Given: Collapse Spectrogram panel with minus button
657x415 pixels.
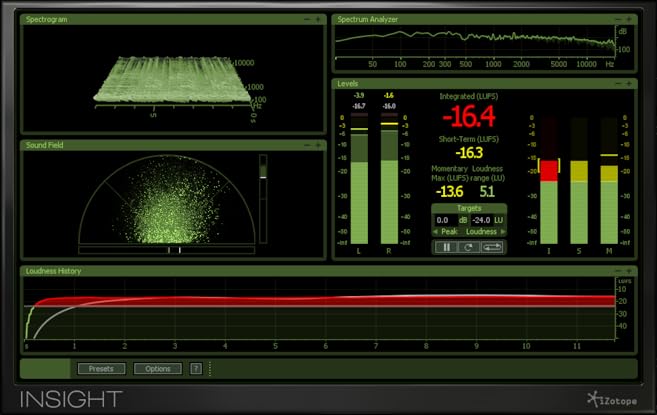Looking at the screenshot, I should pyautogui.click(x=307, y=19).
